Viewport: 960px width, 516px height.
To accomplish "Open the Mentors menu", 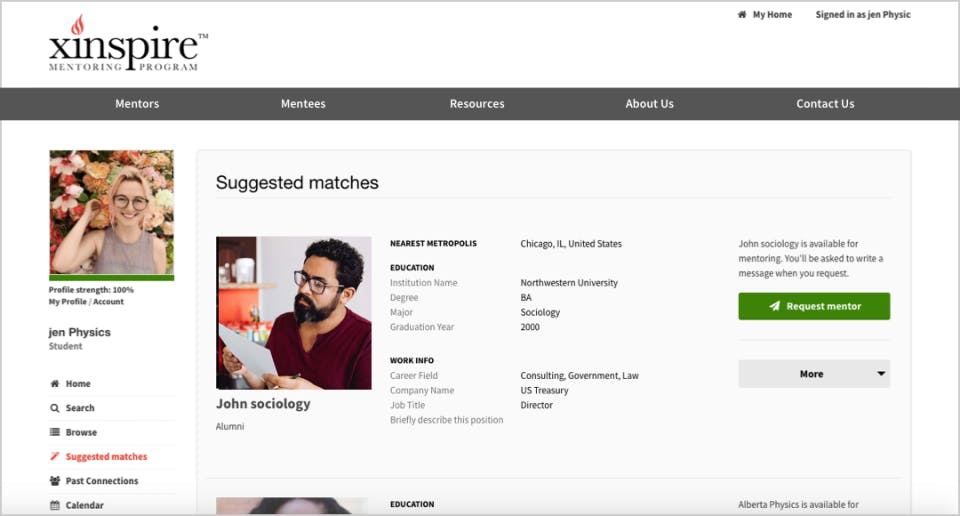I will (x=137, y=103).
